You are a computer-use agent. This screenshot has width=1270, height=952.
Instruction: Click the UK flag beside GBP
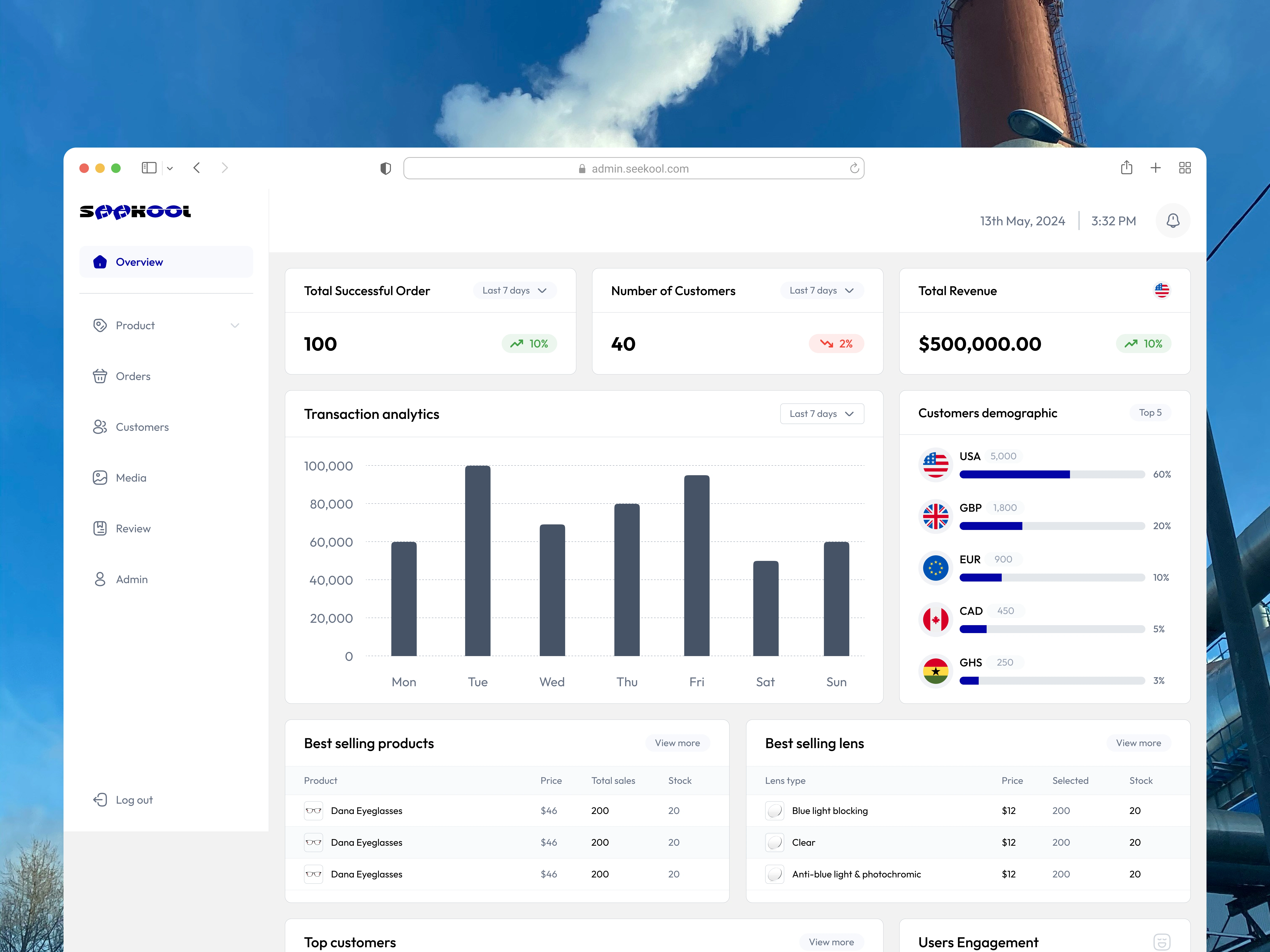click(936, 516)
